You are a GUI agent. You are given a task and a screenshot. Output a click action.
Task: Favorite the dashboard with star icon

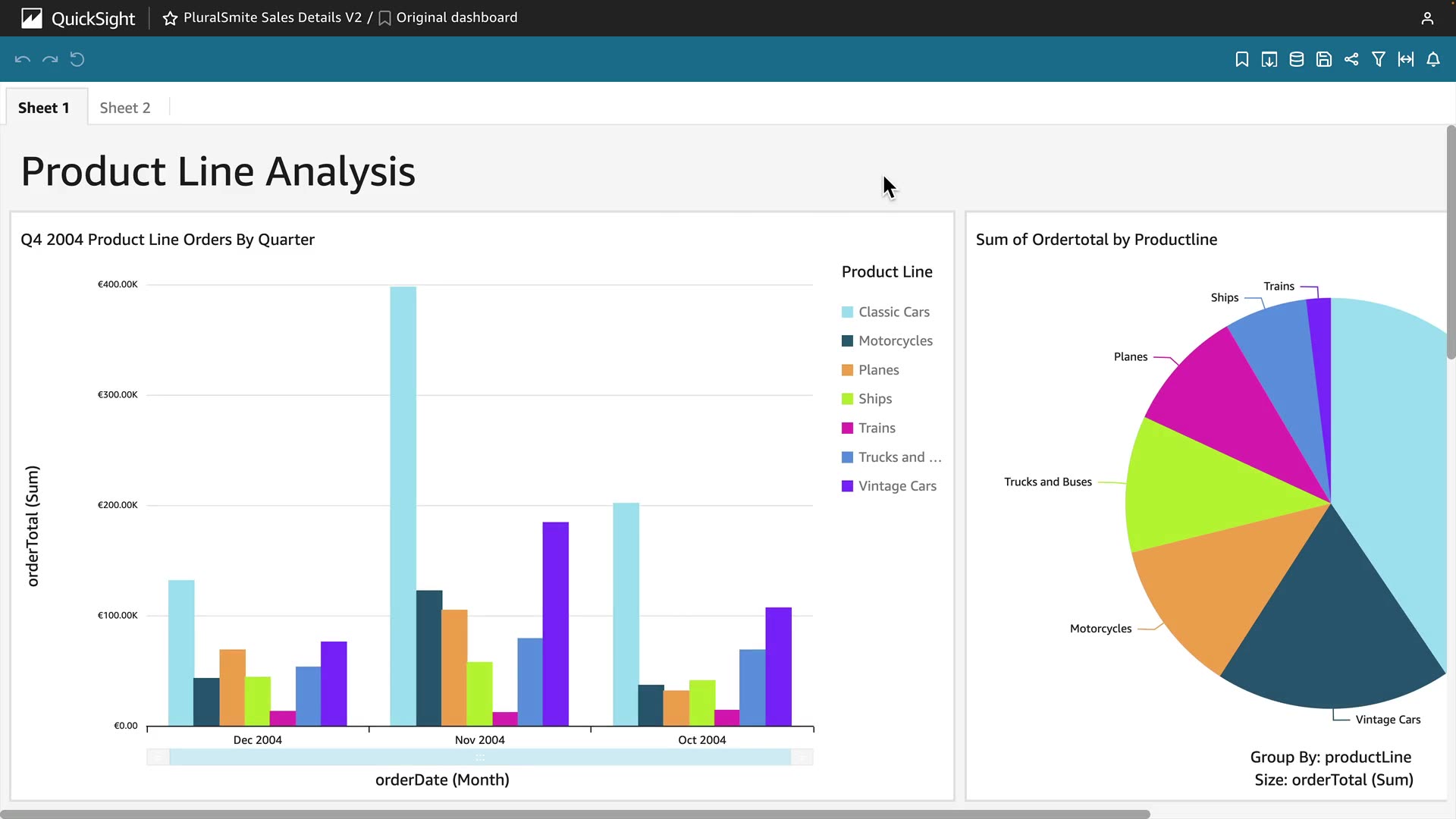(170, 18)
